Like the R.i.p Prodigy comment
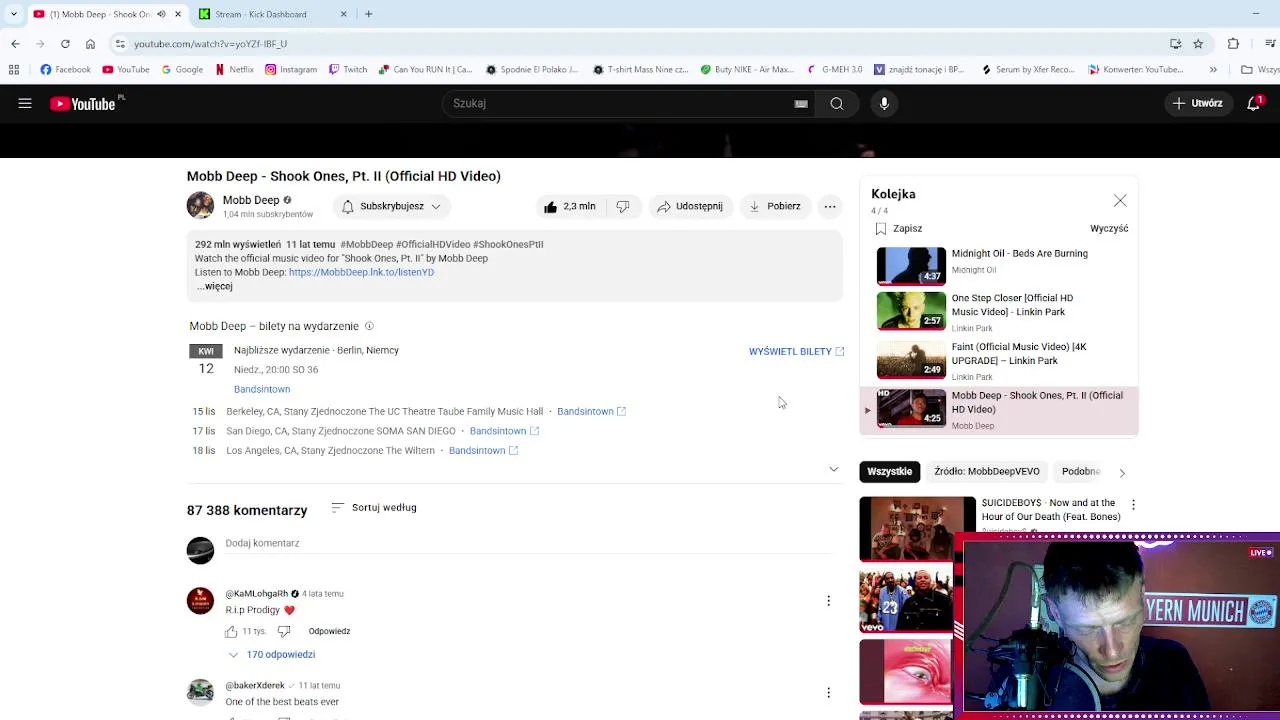Screen dimensions: 1280x720 point(231,631)
